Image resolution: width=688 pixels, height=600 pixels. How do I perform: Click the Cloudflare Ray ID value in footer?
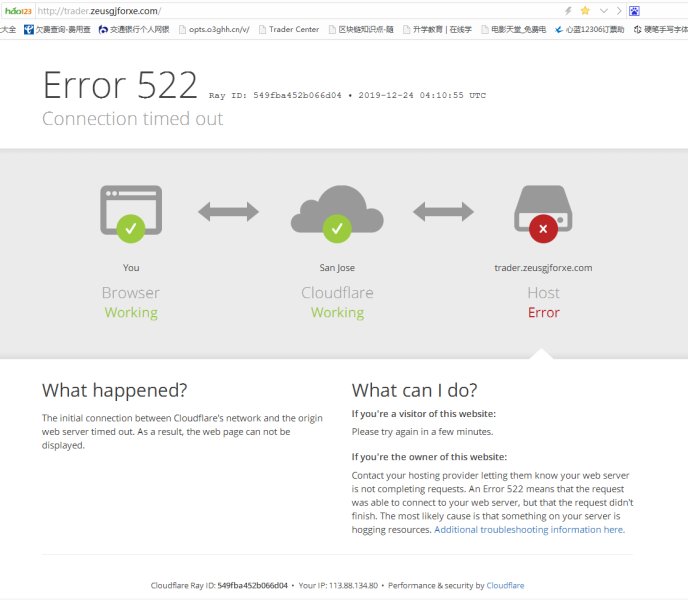pyautogui.click(x=252, y=586)
